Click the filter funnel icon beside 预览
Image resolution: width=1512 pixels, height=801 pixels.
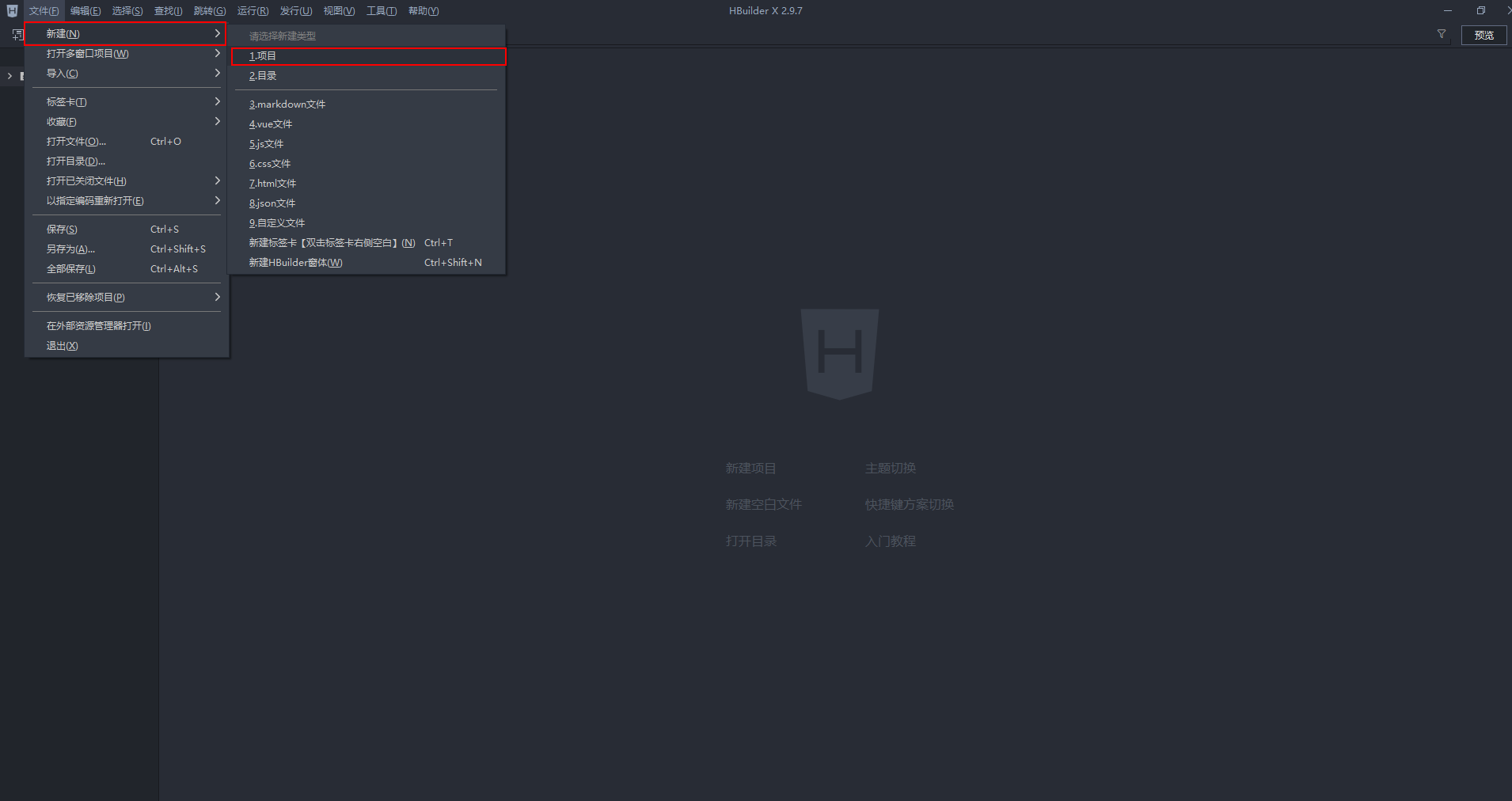click(x=1442, y=34)
